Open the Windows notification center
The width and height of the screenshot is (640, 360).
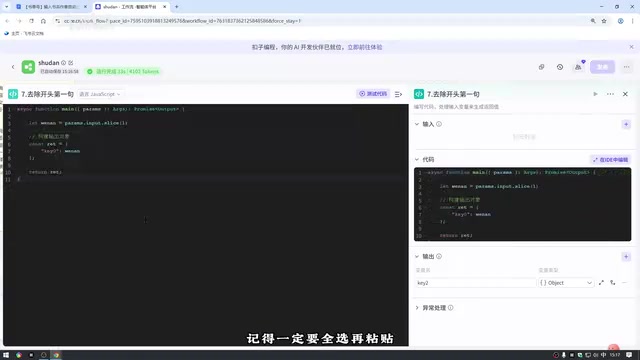(x=629, y=355)
